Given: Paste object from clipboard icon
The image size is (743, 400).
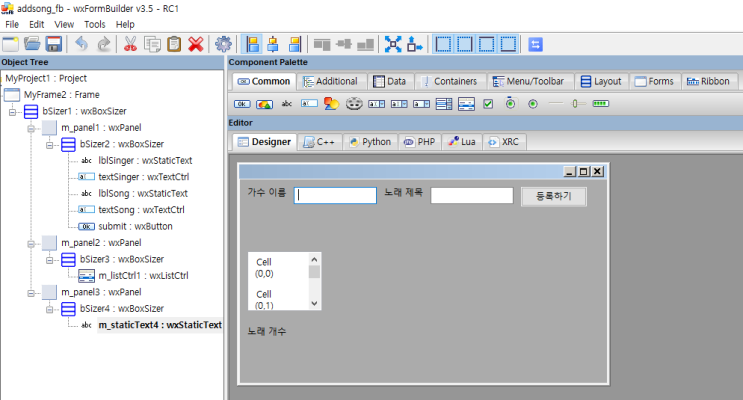Looking at the screenshot, I should point(174,44).
